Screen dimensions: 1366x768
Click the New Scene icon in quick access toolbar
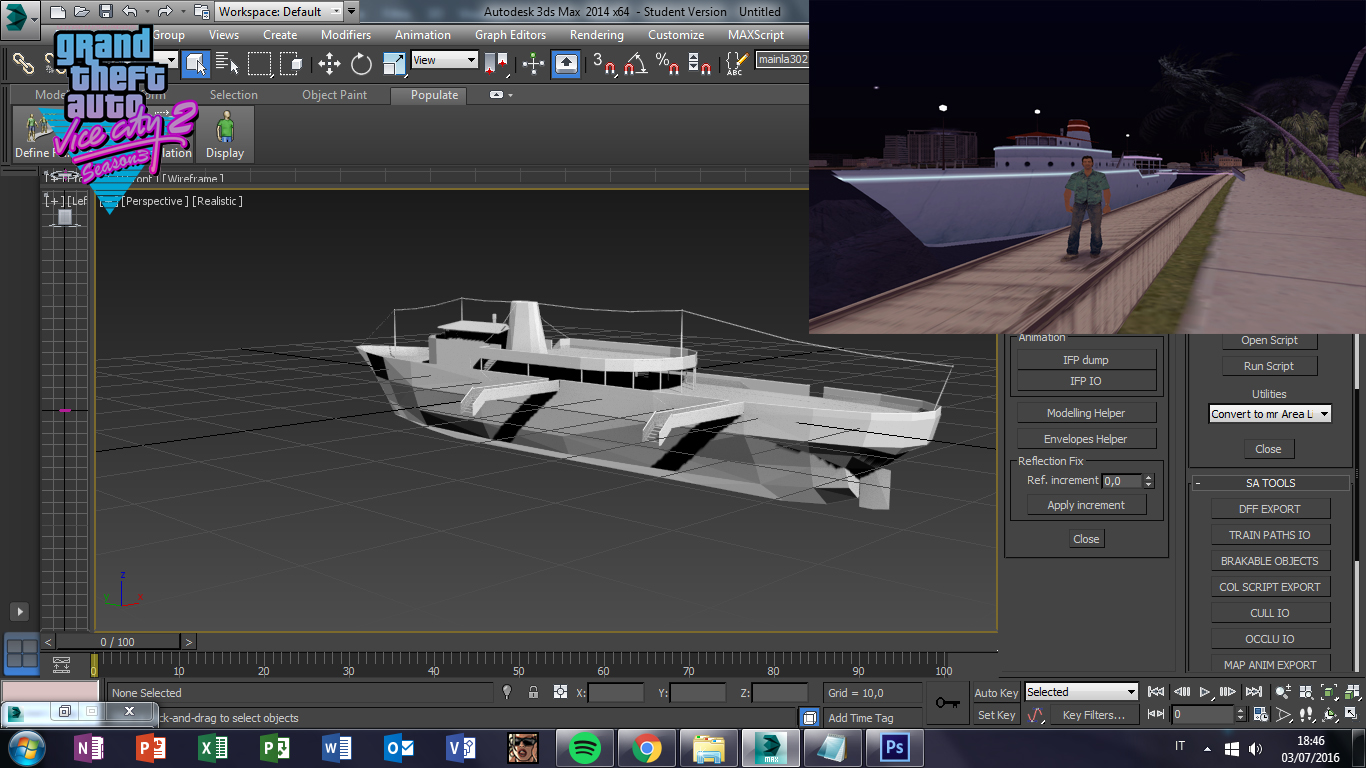(x=57, y=12)
